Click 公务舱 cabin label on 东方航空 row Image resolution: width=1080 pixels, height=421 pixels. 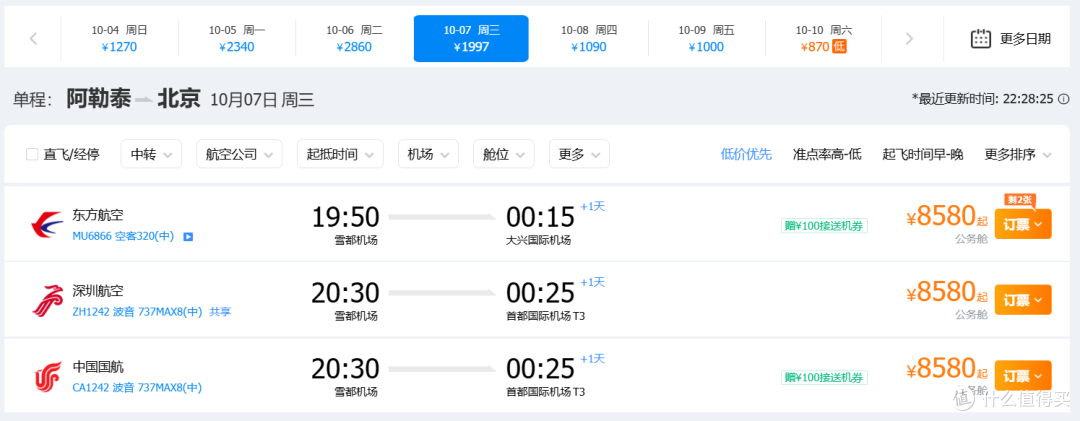[971, 239]
